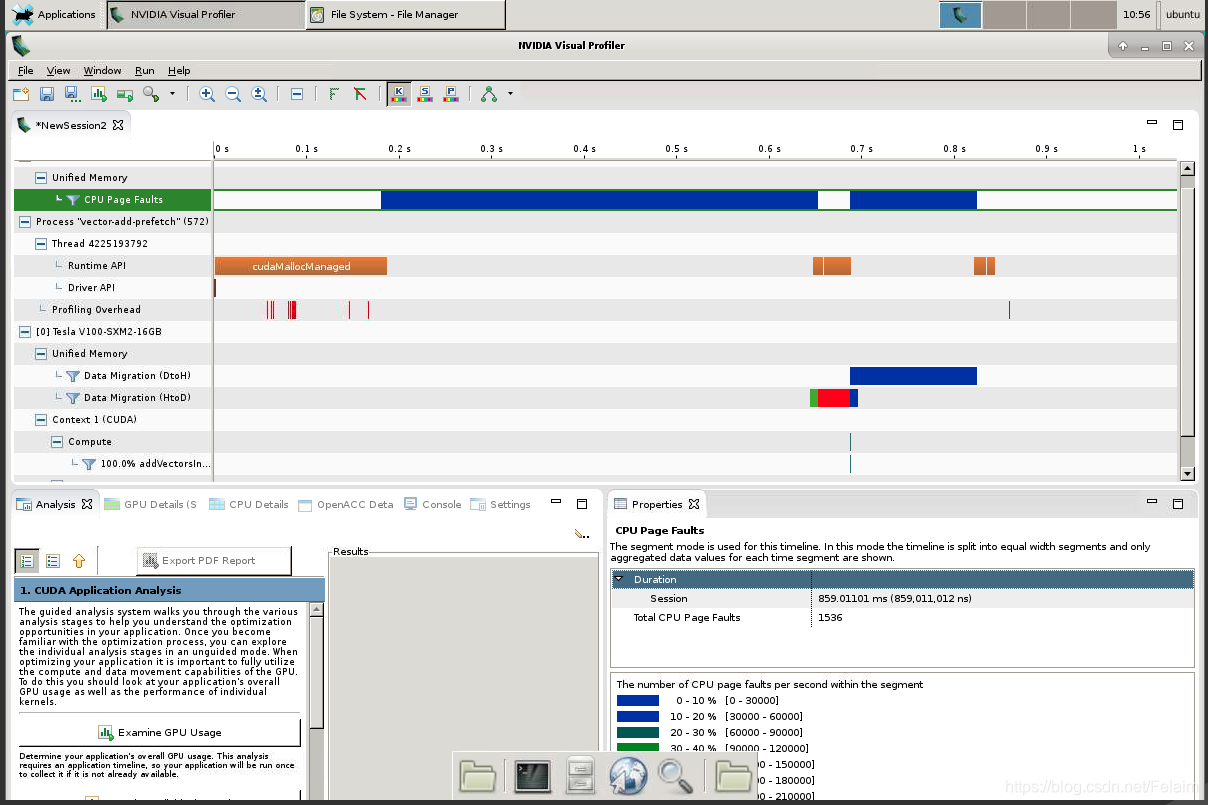Collapse Thread 4225193792 node
The height and width of the screenshot is (805, 1208).
coord(41,244)
